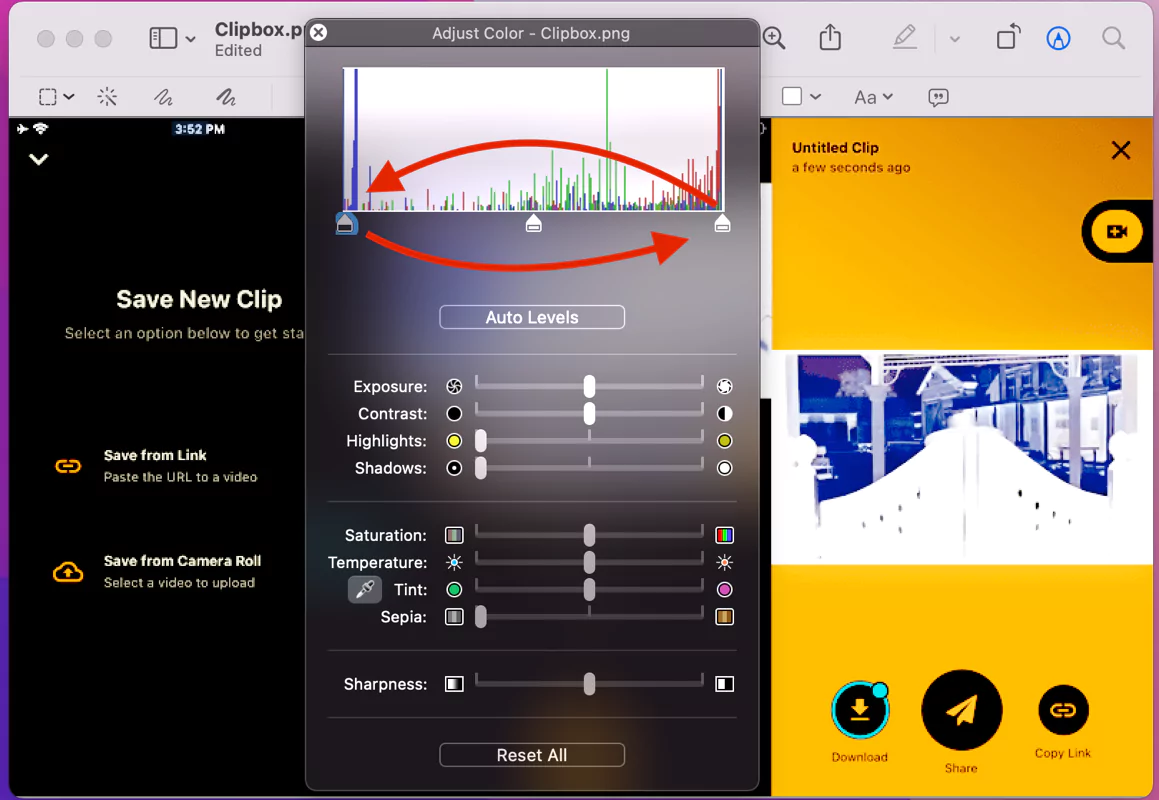The image size is (1159, 800).
Task: Select the Instant Alpha wand tool
Action: tap(107, 96)
